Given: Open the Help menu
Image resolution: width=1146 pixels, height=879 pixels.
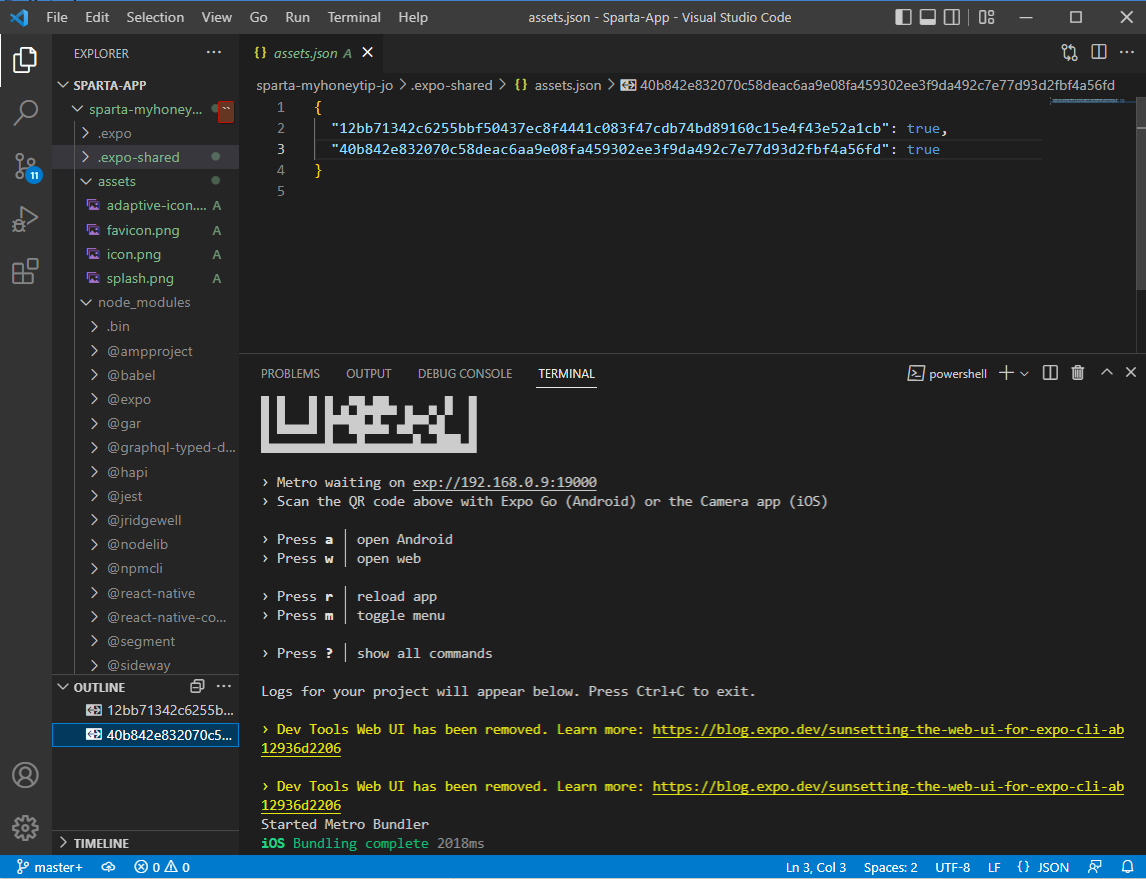Looking at the screenshot, I should [x=413, y=17].
